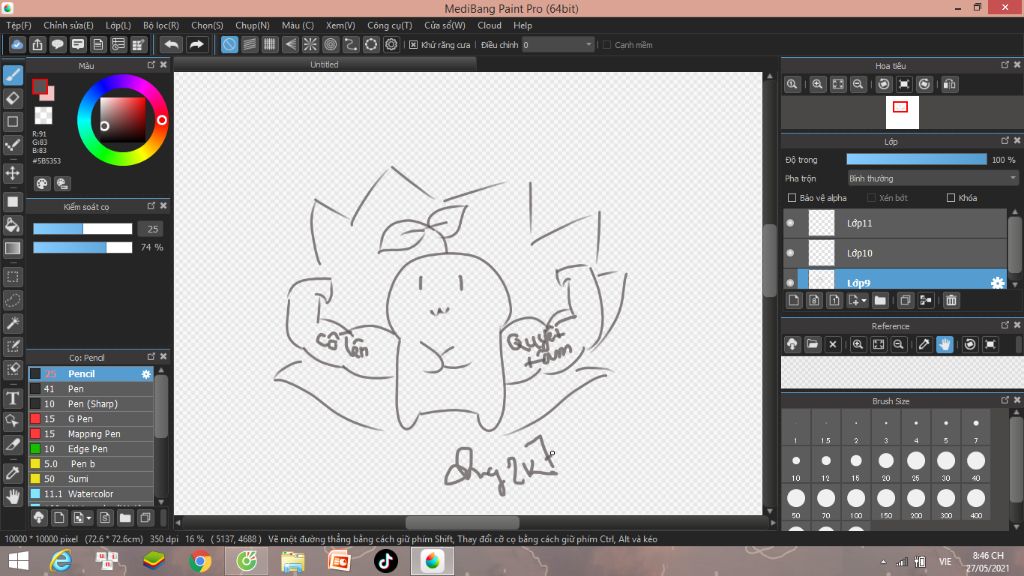Zoom in on the Navigator panel
This screenshot has width=1024, height=576.
pyautogui.click(x=817, y=84)
